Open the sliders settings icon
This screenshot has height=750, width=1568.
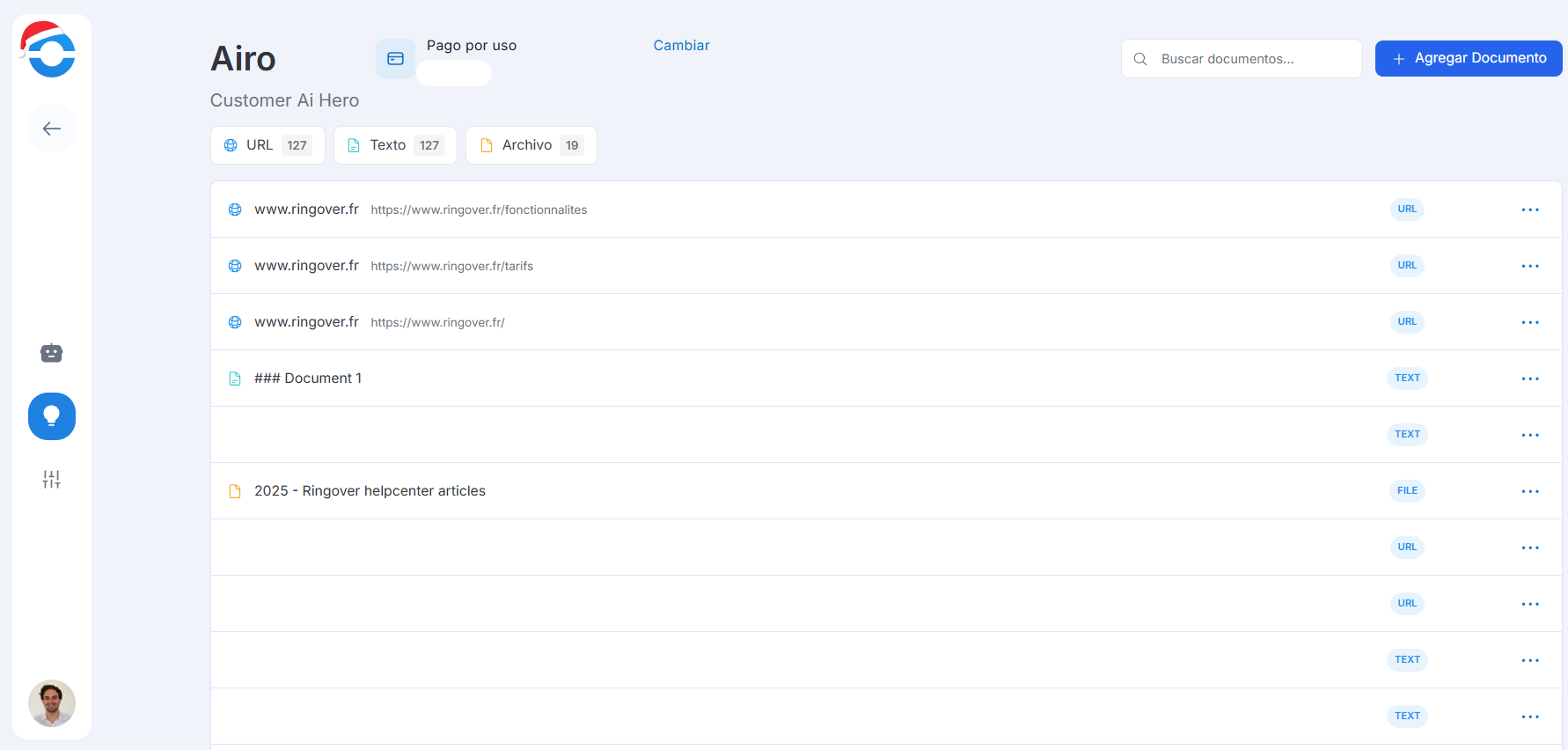point(52,479)
